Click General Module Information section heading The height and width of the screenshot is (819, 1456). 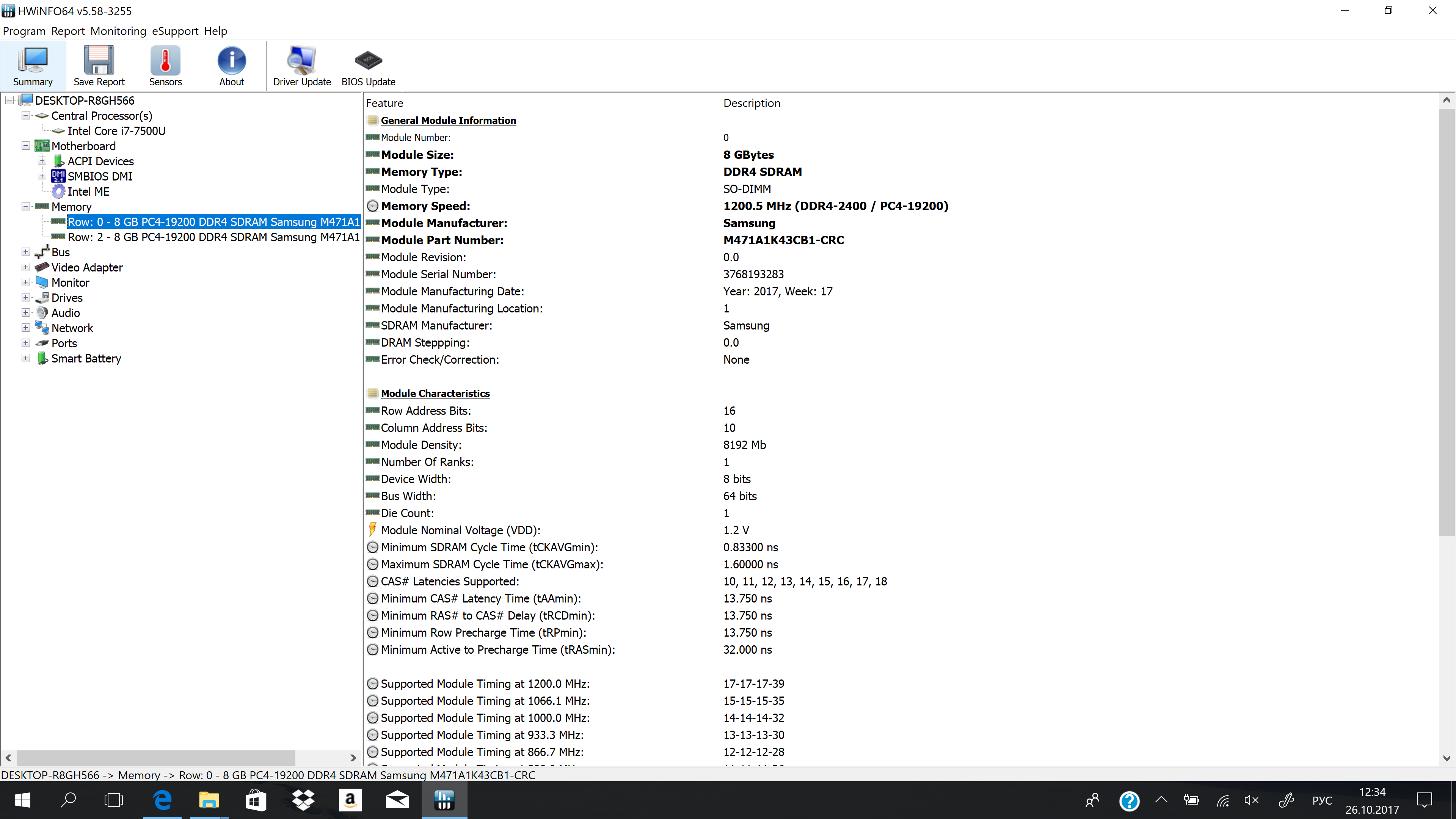tap(448, 121)
